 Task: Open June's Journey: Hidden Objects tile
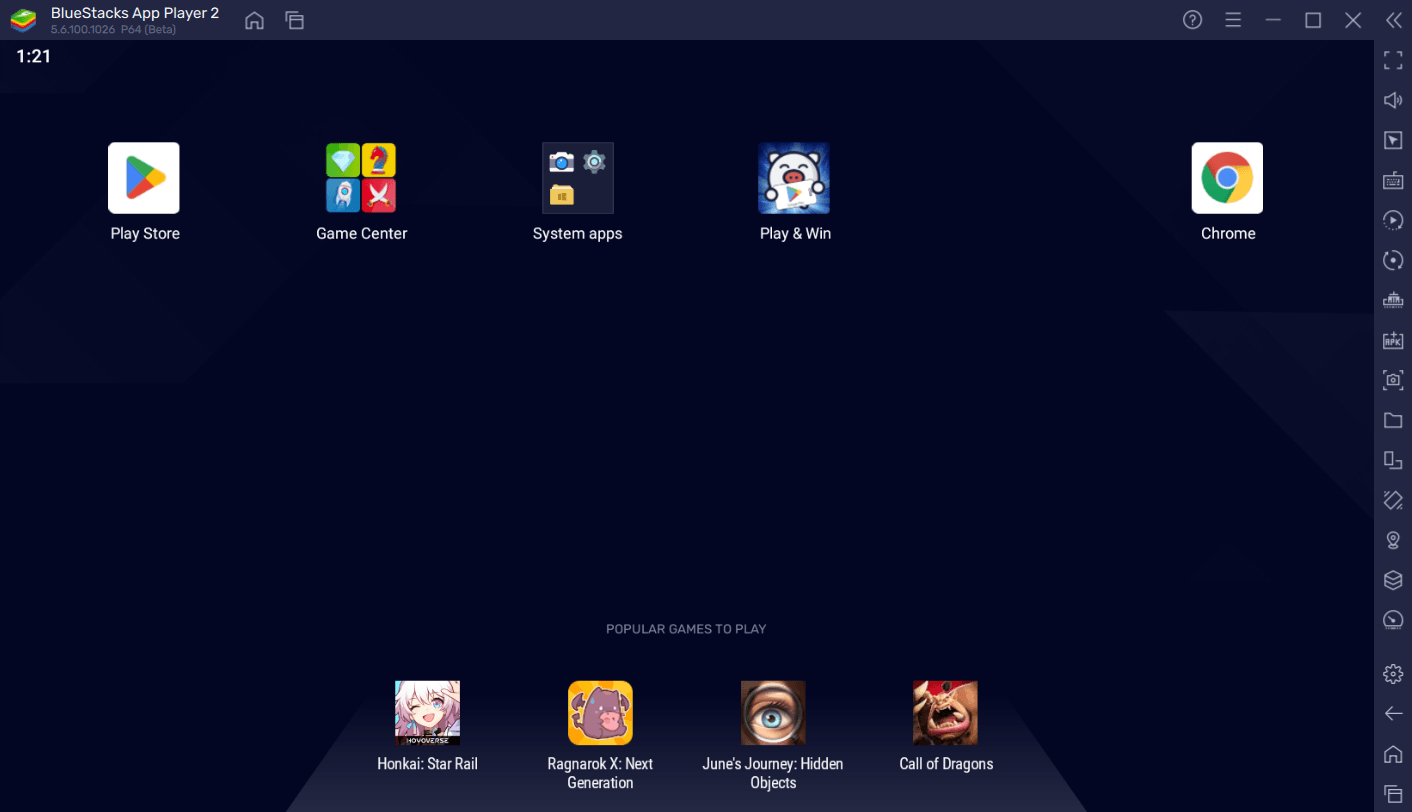773,713
